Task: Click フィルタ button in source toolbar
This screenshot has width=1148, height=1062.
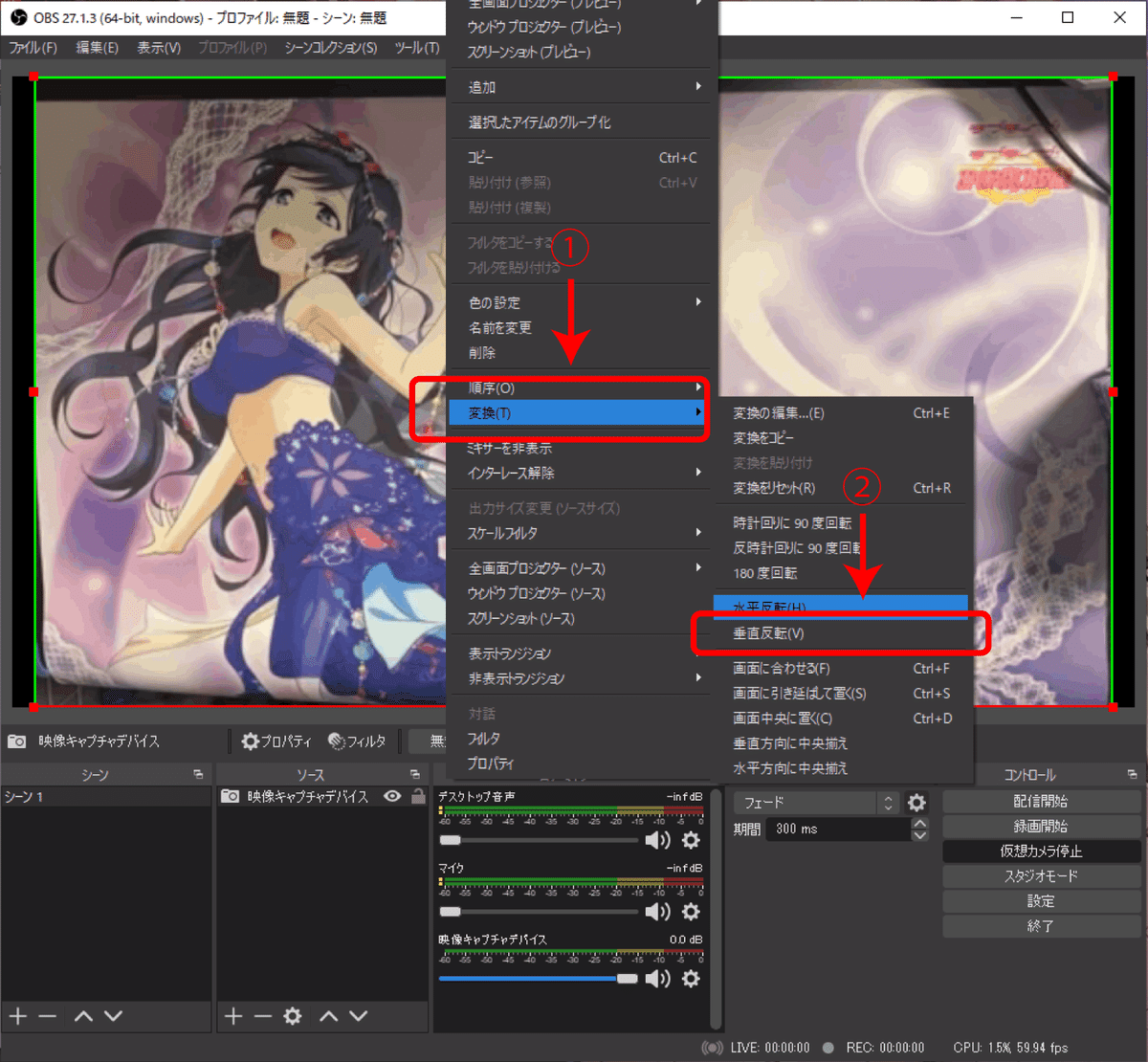Action: pyautogui.click(x=358, y=741)
